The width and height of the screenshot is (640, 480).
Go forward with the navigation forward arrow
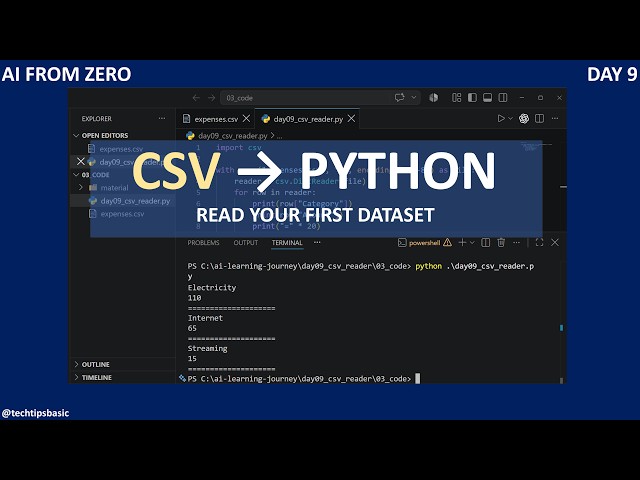pyautogui.click(x=211, y=98)
